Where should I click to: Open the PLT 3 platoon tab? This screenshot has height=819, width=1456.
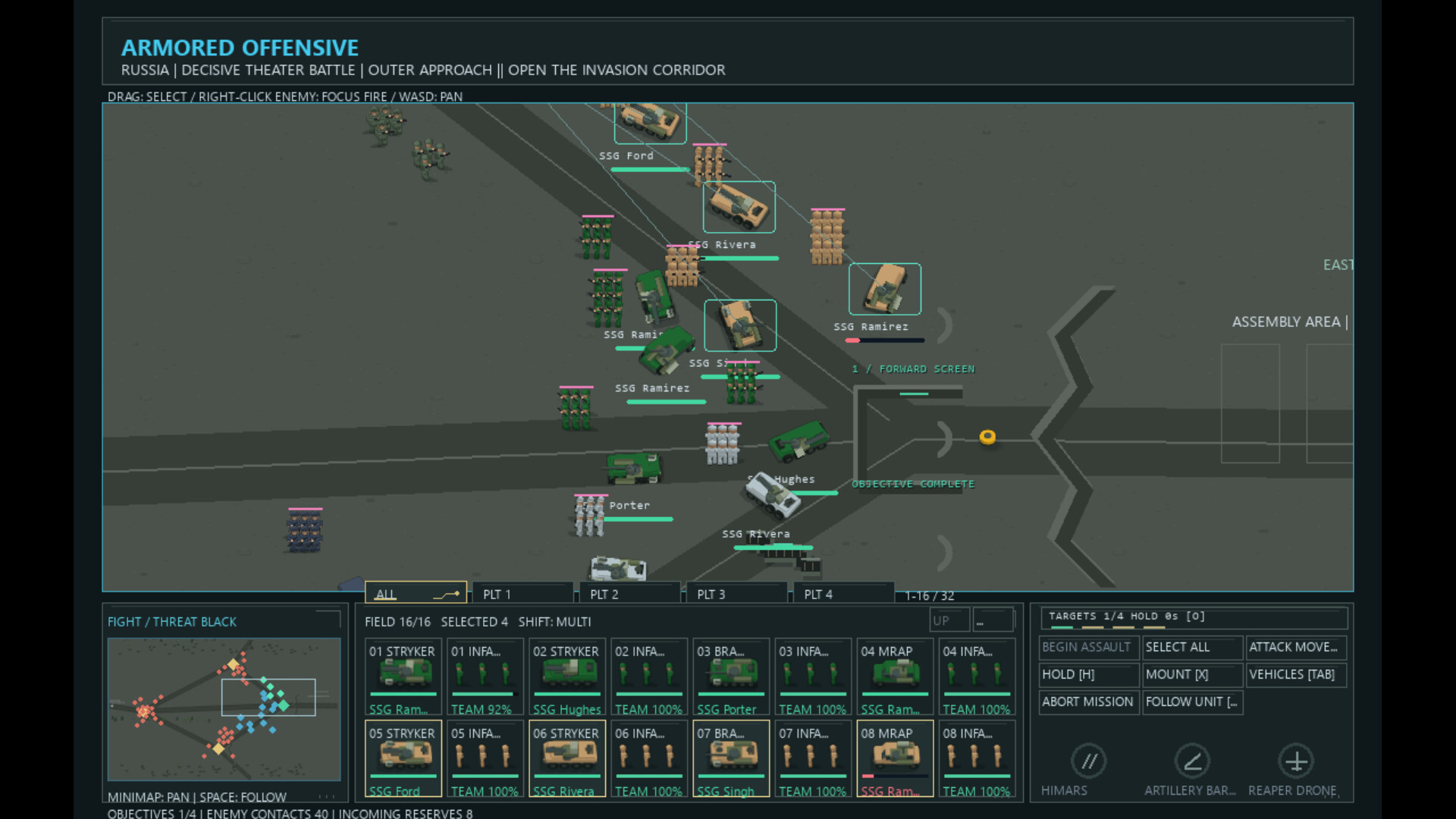pyautogui.click(x=736, y=594)
